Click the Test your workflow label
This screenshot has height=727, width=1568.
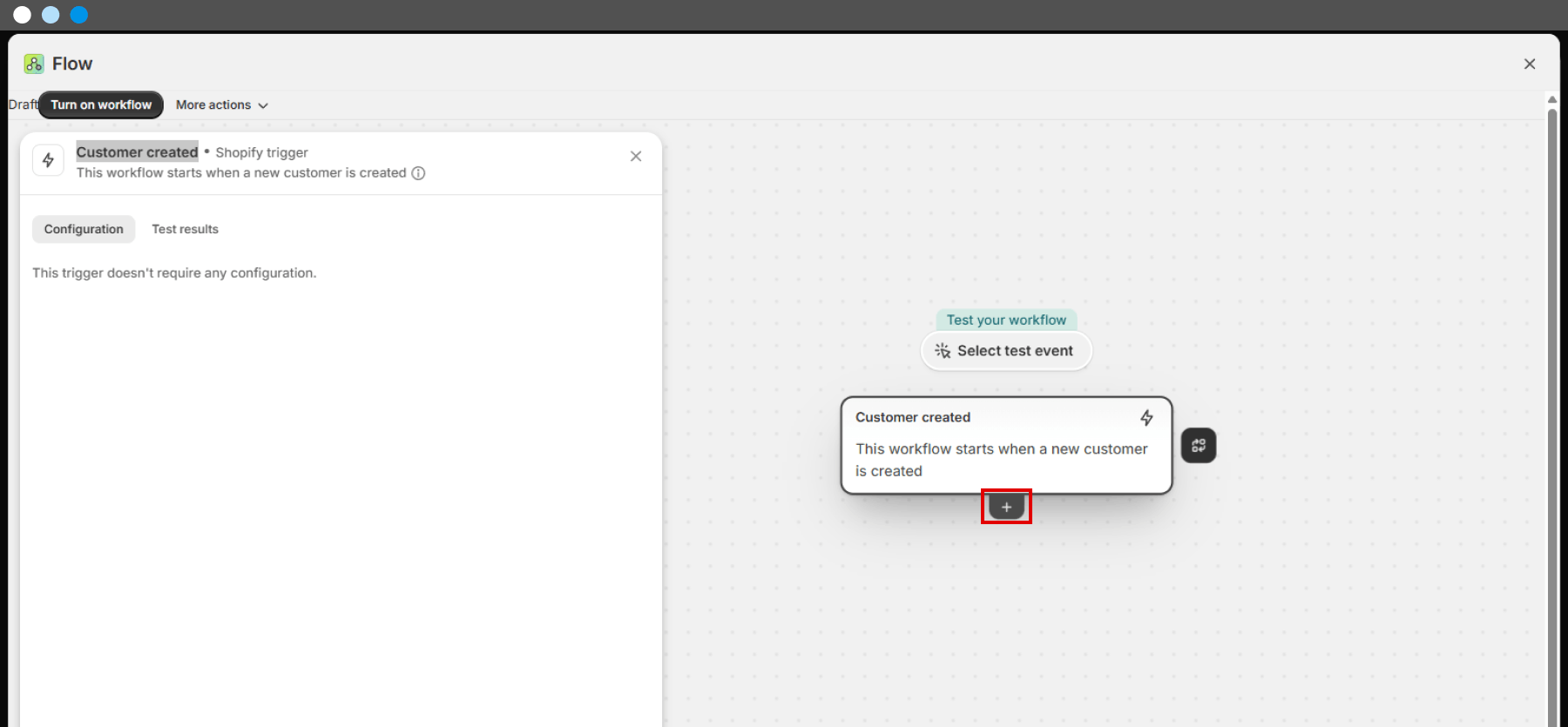(1006, 320)
